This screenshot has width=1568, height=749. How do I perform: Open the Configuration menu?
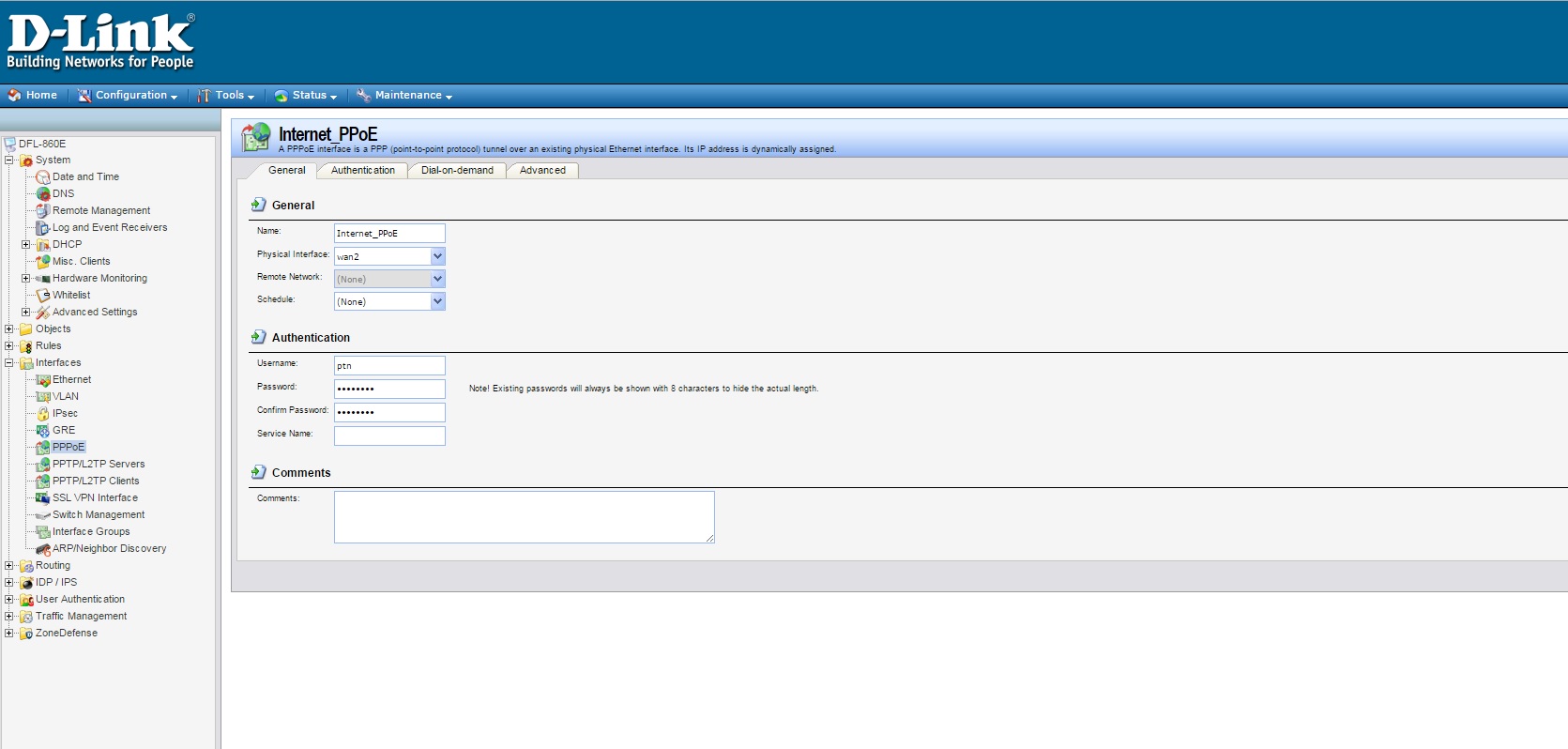pos(128,96)
